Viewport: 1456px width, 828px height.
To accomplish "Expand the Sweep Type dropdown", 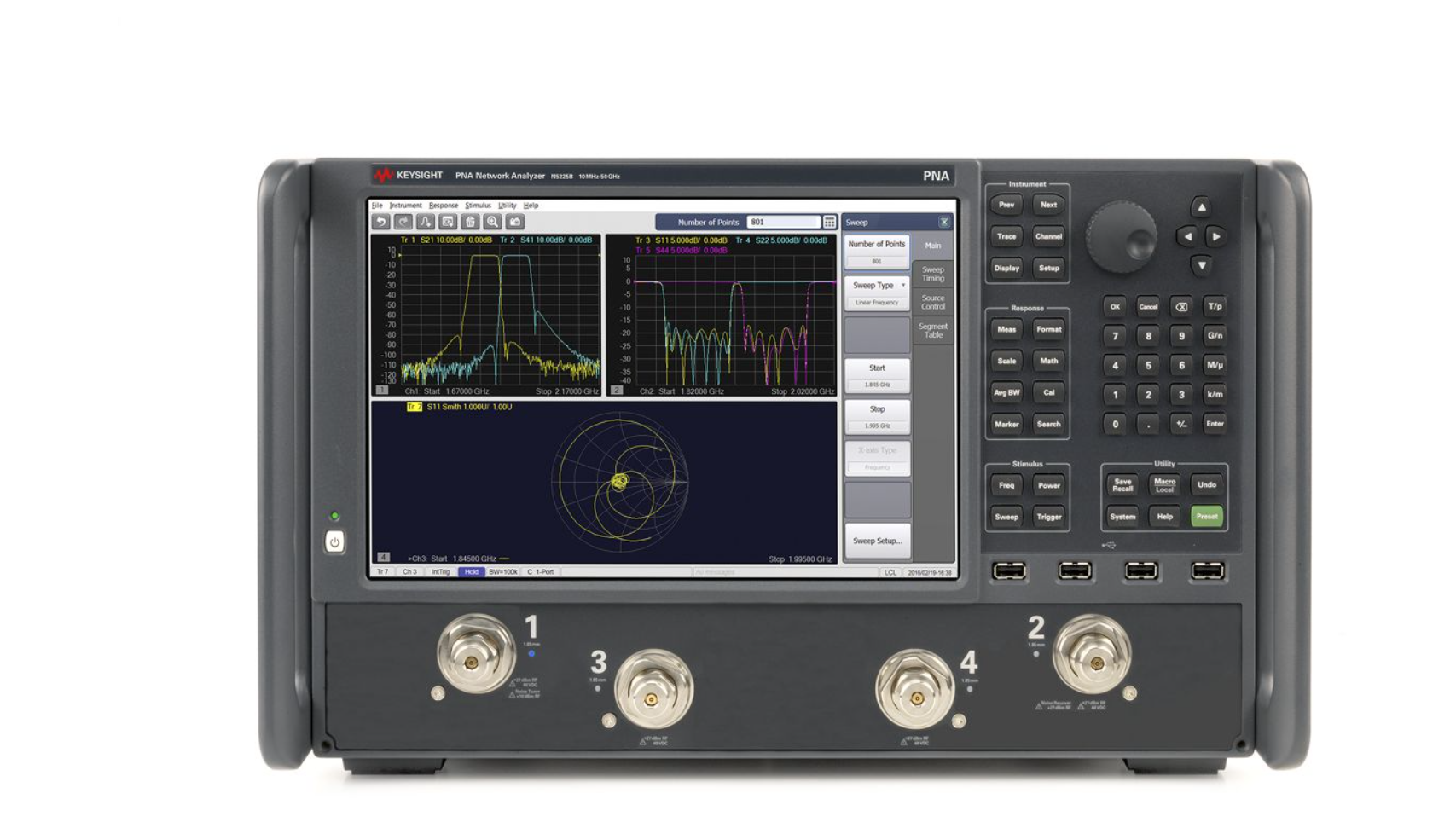I will [x=877, y=286].
